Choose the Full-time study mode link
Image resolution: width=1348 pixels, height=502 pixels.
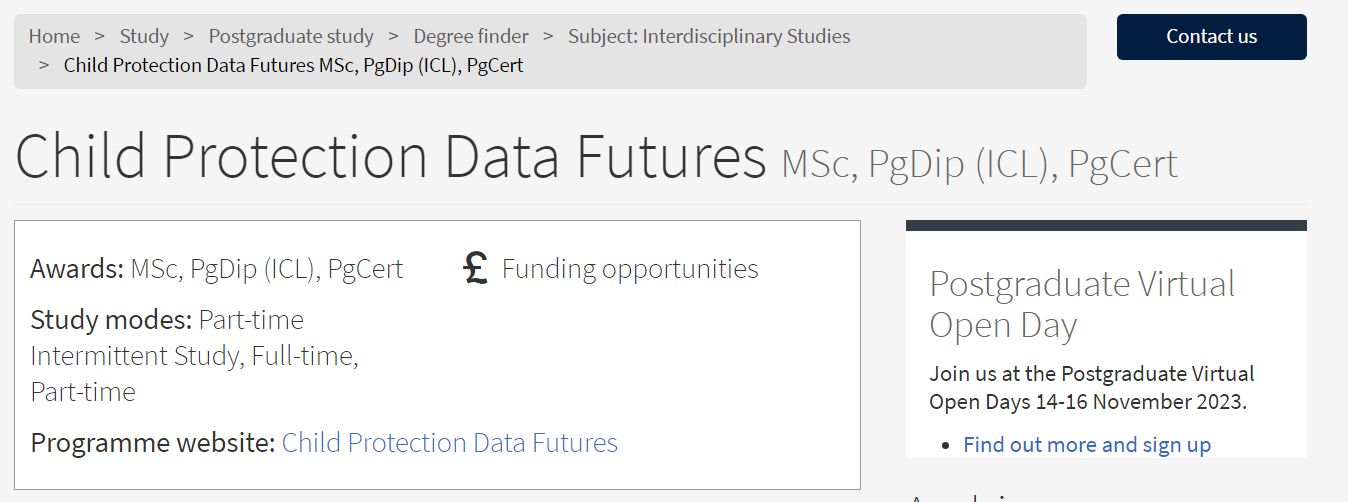[302, 356]
